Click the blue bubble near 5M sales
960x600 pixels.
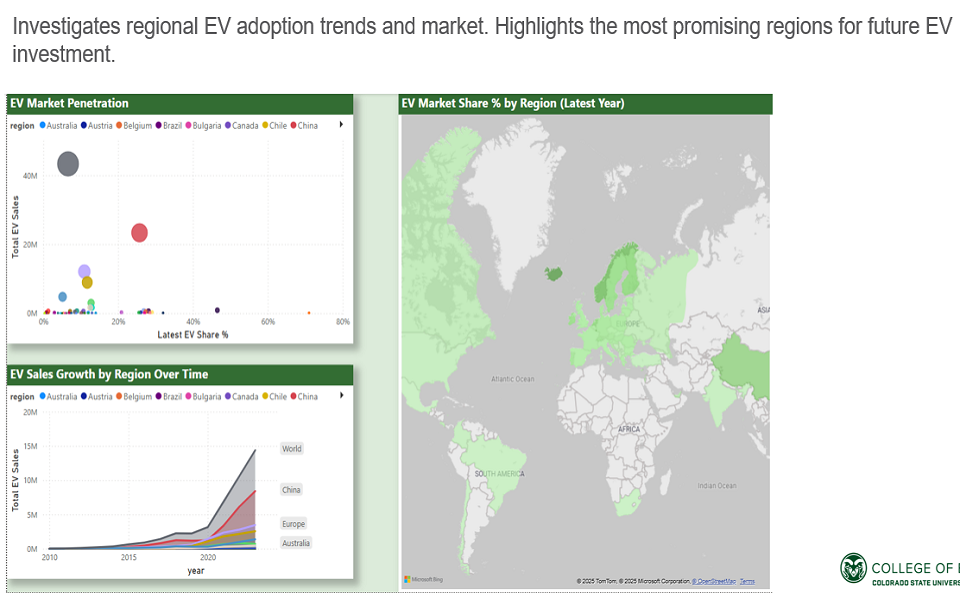(x=62, y=297)
